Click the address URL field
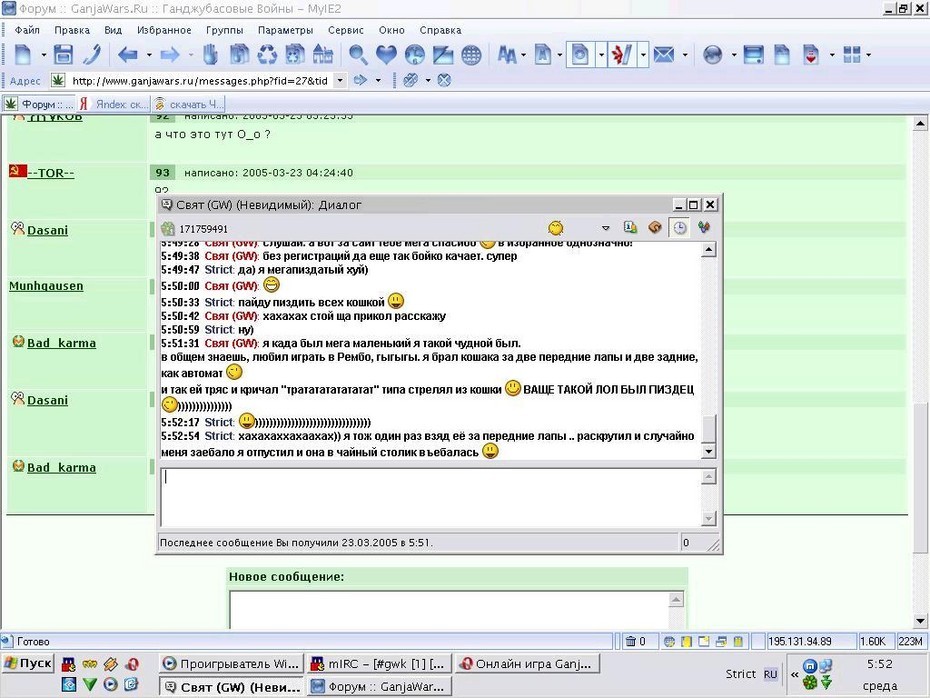Screen dimensions: 930x698 (200, 80)
